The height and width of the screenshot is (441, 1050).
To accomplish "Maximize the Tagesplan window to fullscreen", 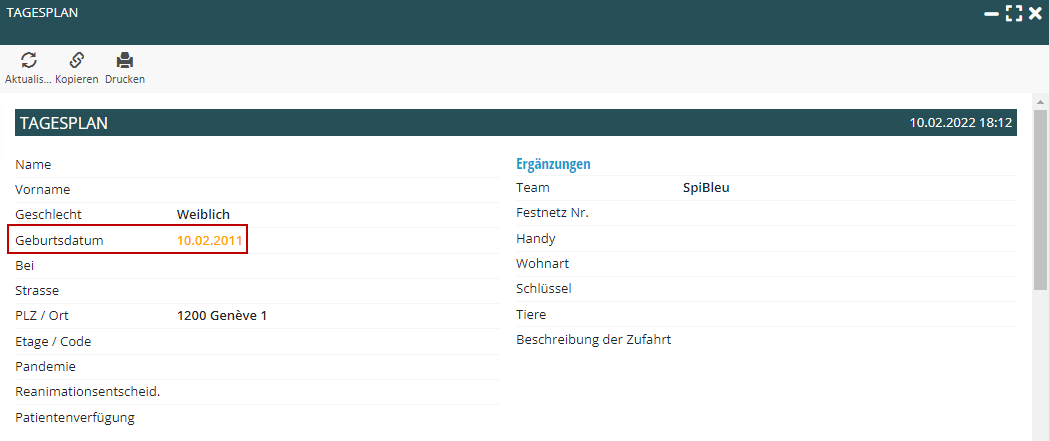I will [x=1014, y=14].
